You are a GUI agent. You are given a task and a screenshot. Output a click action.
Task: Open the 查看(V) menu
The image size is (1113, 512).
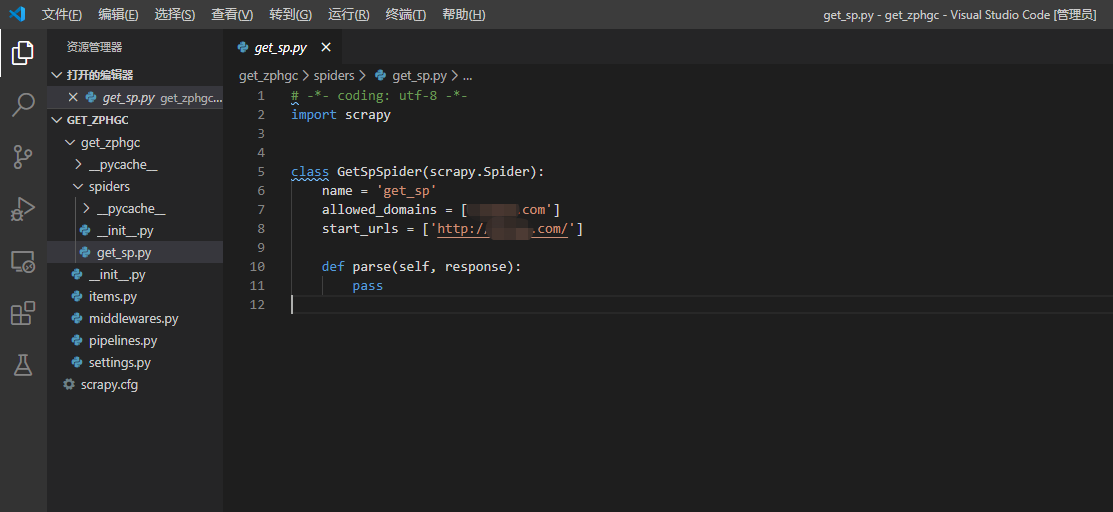(x=232, y=15)
